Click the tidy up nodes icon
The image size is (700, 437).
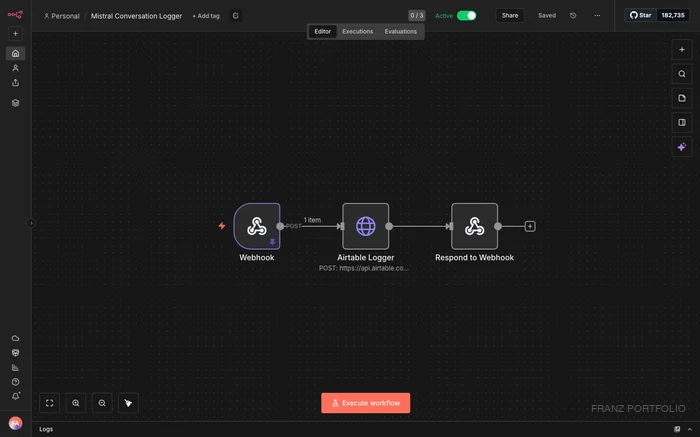(x=128, y=403)
